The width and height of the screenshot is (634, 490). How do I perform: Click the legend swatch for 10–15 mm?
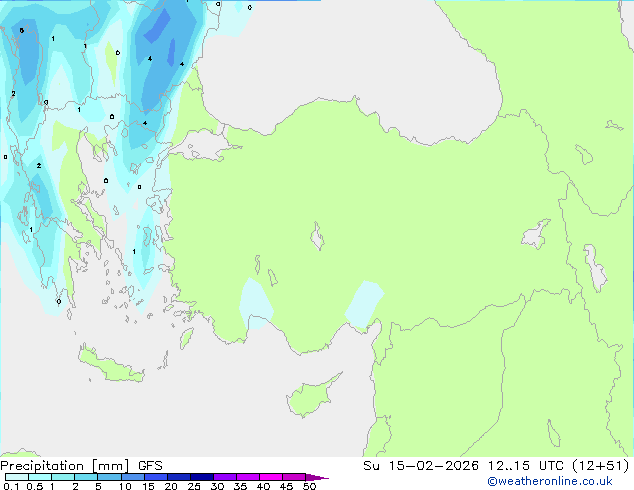(x=132, y=477)
